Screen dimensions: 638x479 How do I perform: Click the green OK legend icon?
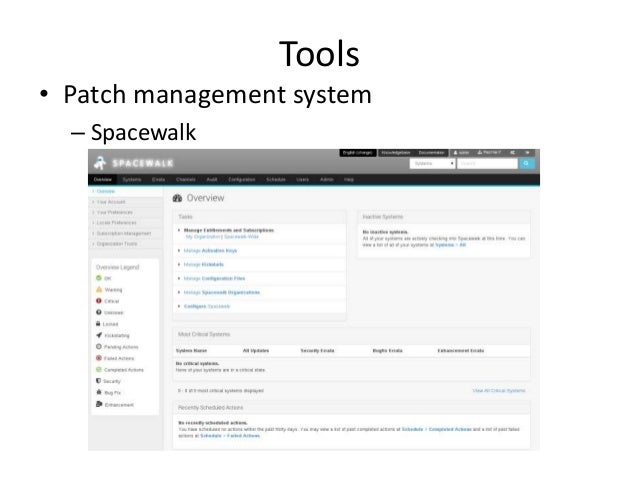pos(98,278)
